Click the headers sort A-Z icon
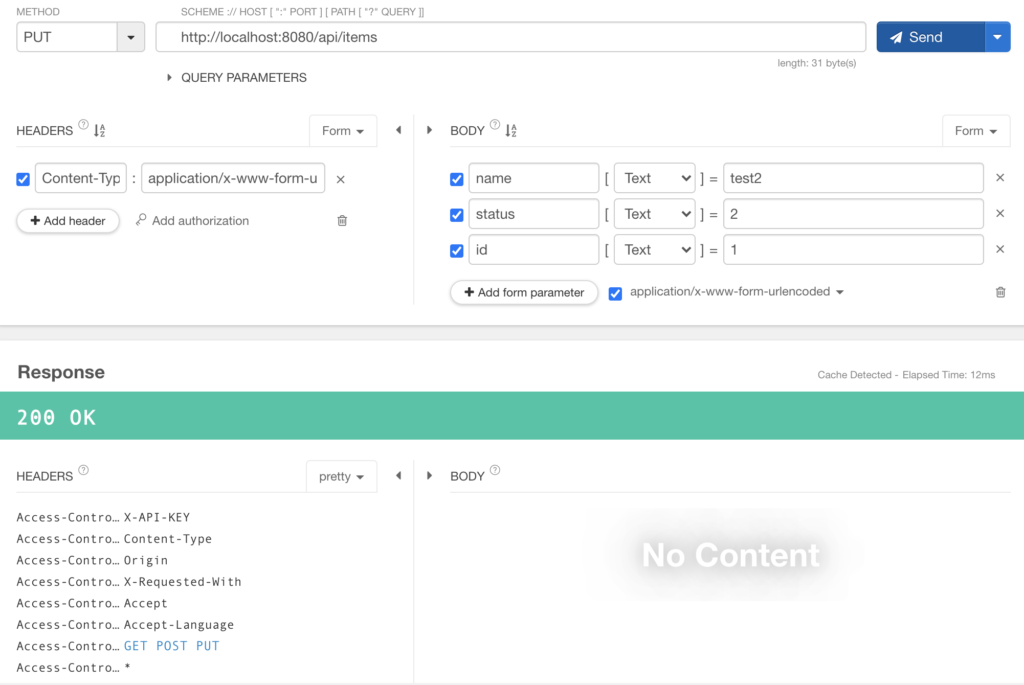 tap(99, 131)
